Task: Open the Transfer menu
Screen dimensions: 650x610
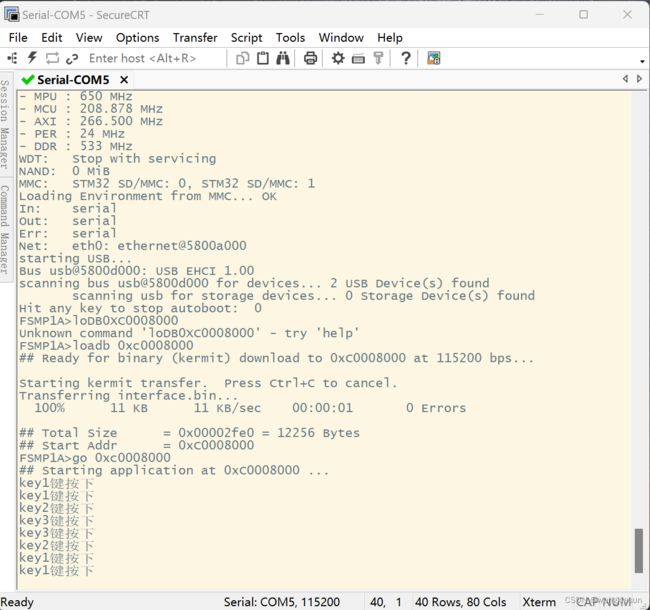Action: click(x=195, y=38)
